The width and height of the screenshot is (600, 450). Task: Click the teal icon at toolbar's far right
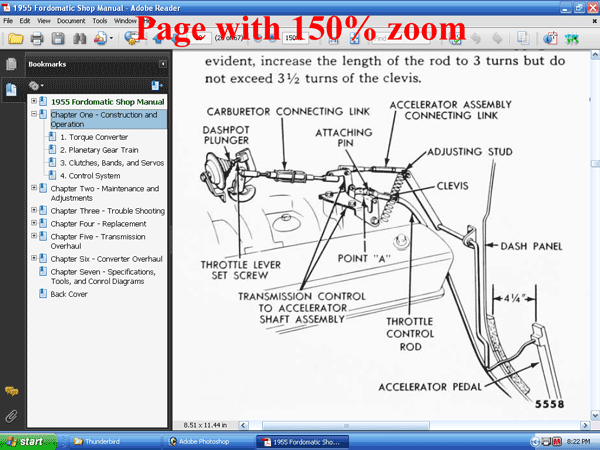[572, 39]
